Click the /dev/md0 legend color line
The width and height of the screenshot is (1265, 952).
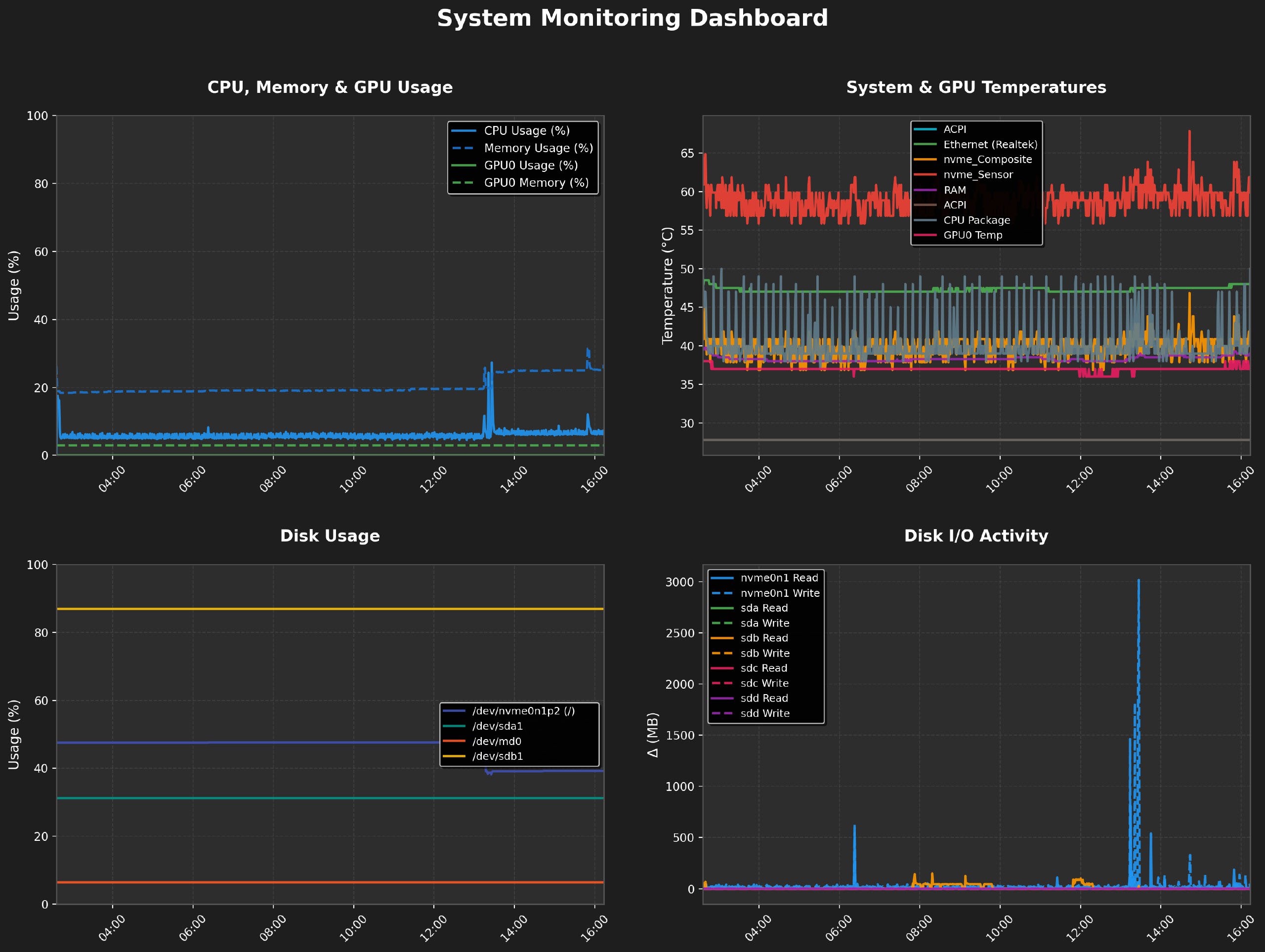[454, 741]
